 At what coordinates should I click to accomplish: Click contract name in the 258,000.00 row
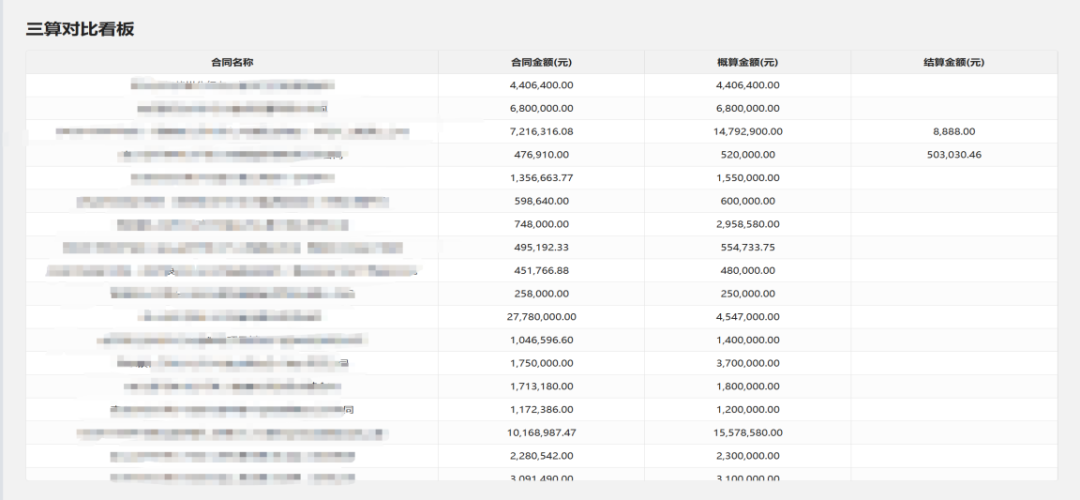[x=232, y=294]
